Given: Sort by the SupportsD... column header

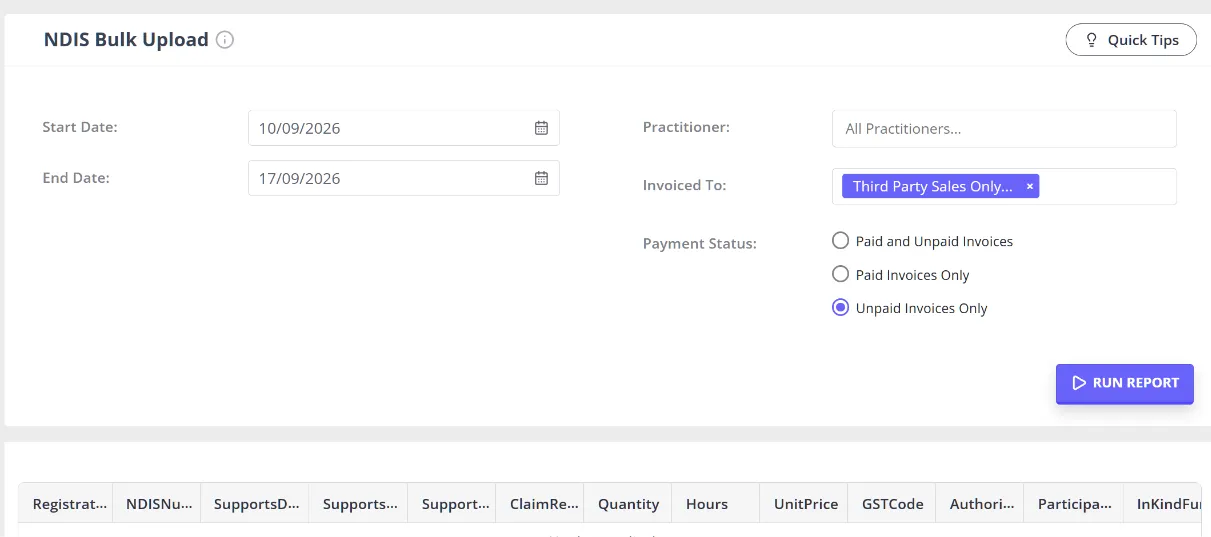Looking at the screenshot, I should [256, 504].
